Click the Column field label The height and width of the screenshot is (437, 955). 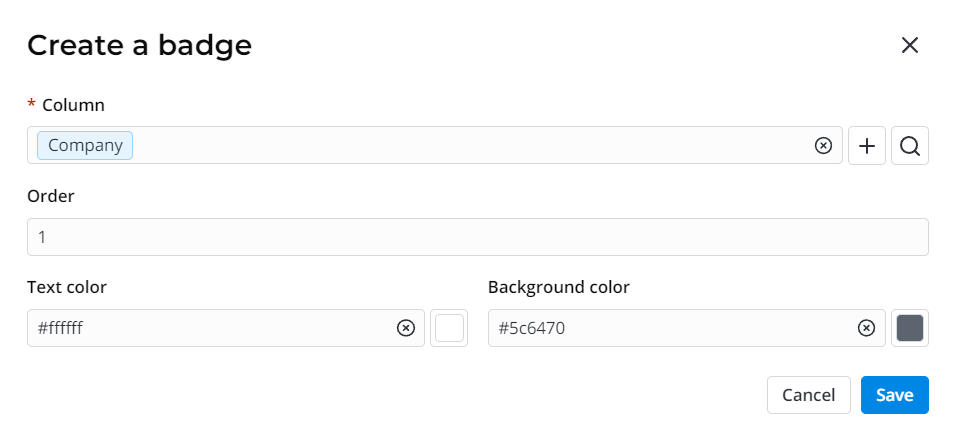(73, 105)
